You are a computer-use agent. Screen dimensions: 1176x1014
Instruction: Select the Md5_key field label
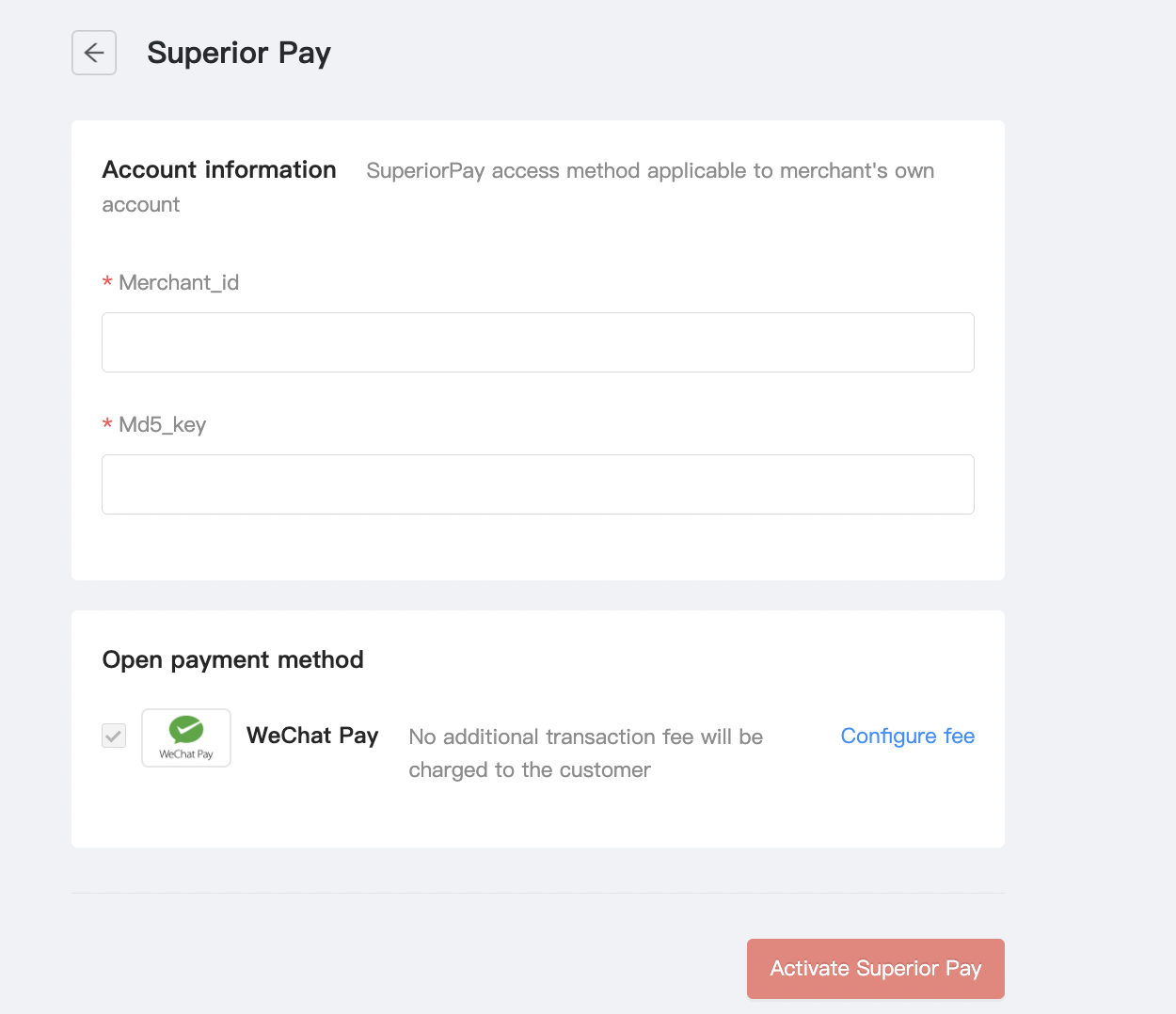[x=162, y=424]
